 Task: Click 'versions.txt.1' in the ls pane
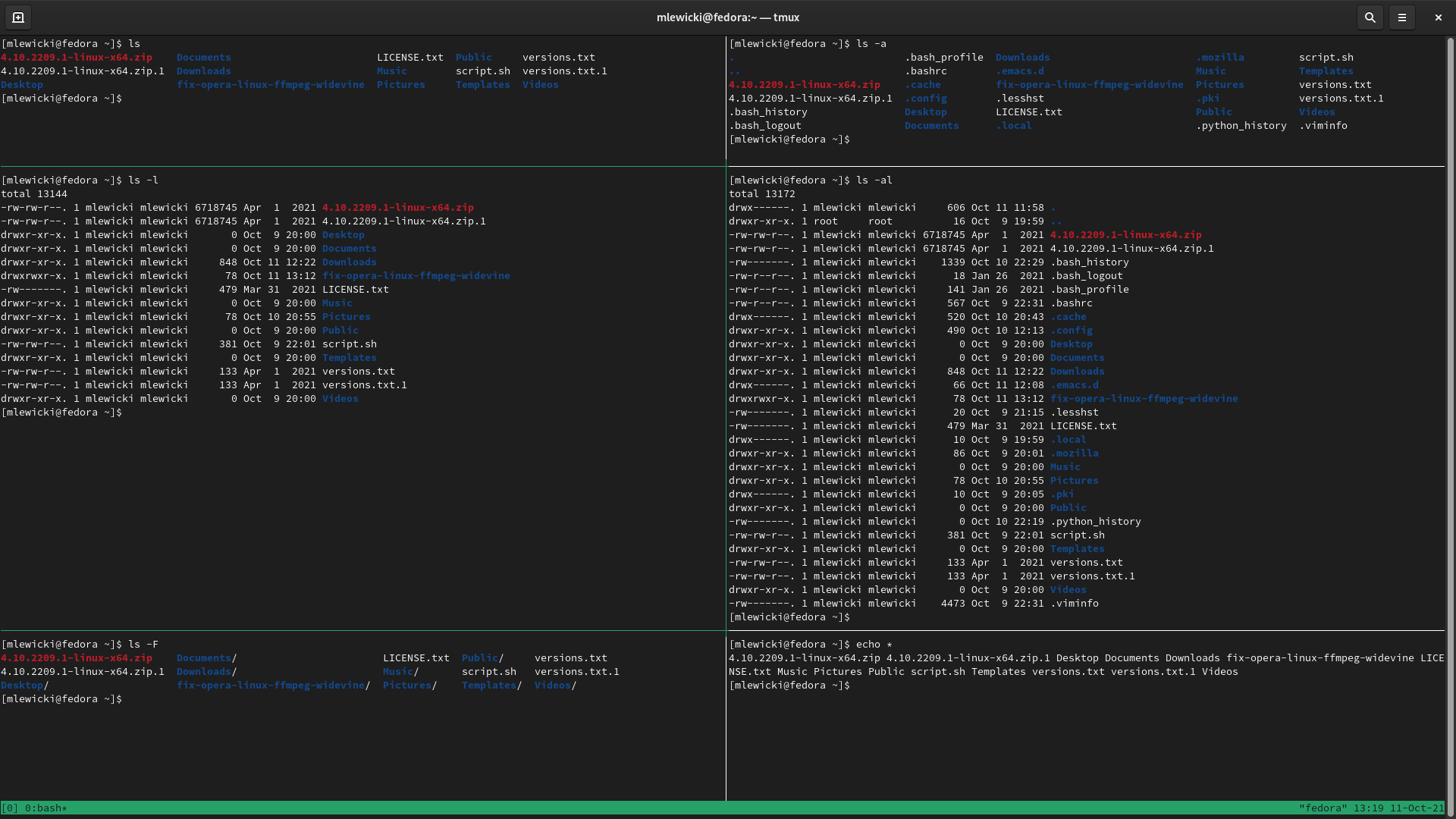(565, 71)
